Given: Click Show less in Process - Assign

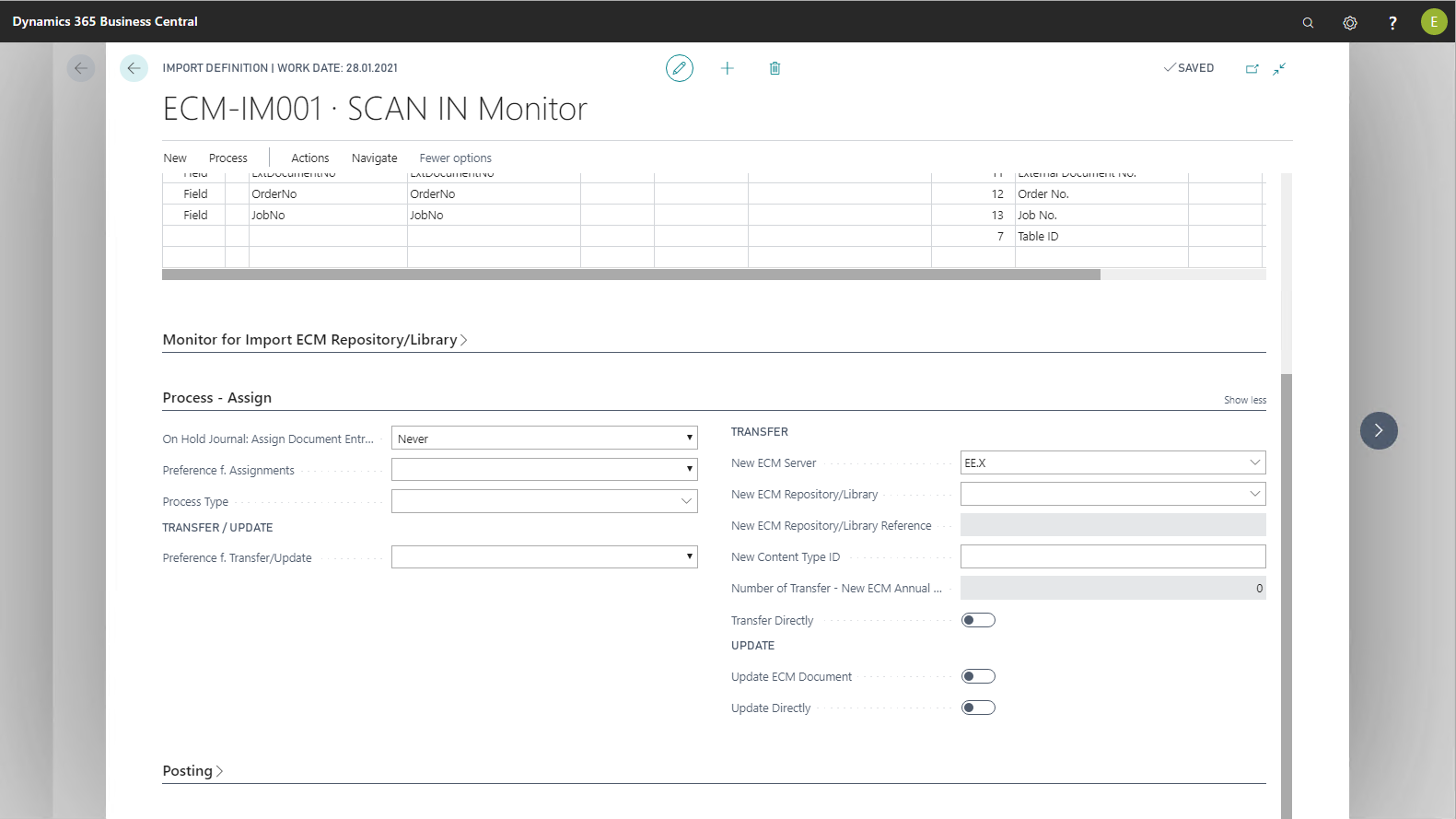Looking at the screenshot, I should point(1244,400).
